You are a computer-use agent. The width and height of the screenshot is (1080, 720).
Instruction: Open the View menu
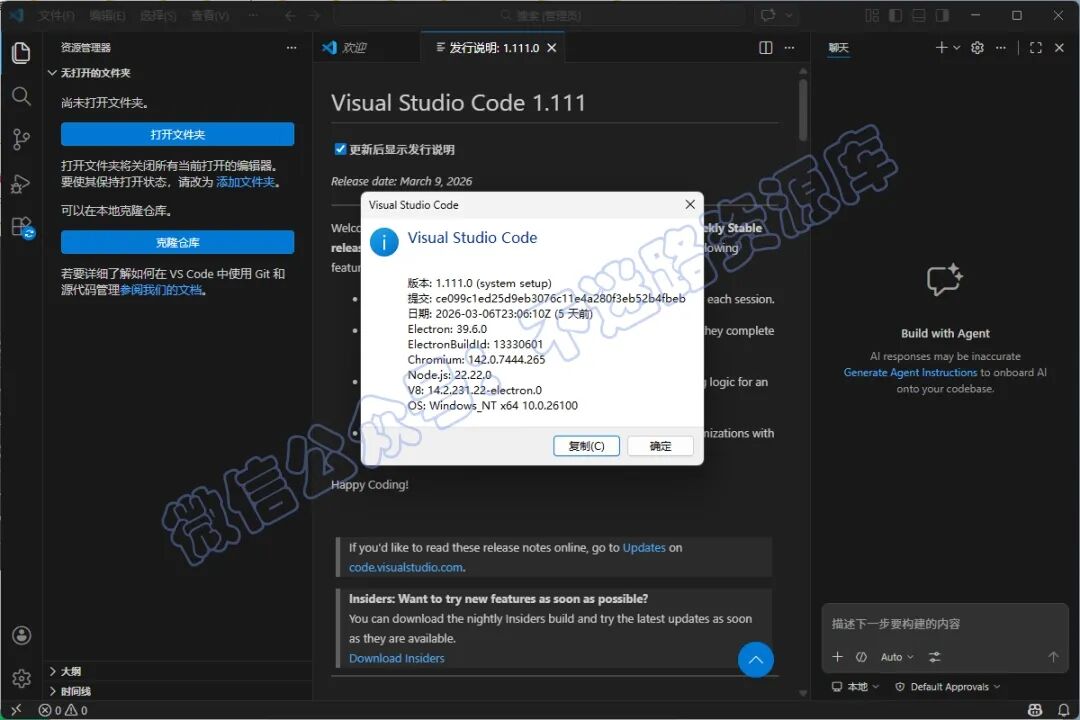210,15
